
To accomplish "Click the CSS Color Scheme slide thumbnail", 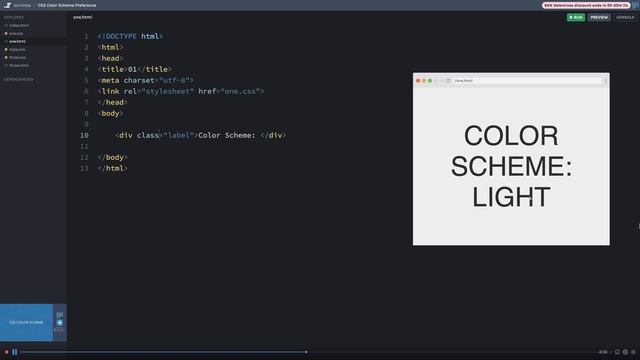I will [x=26, y=322].
